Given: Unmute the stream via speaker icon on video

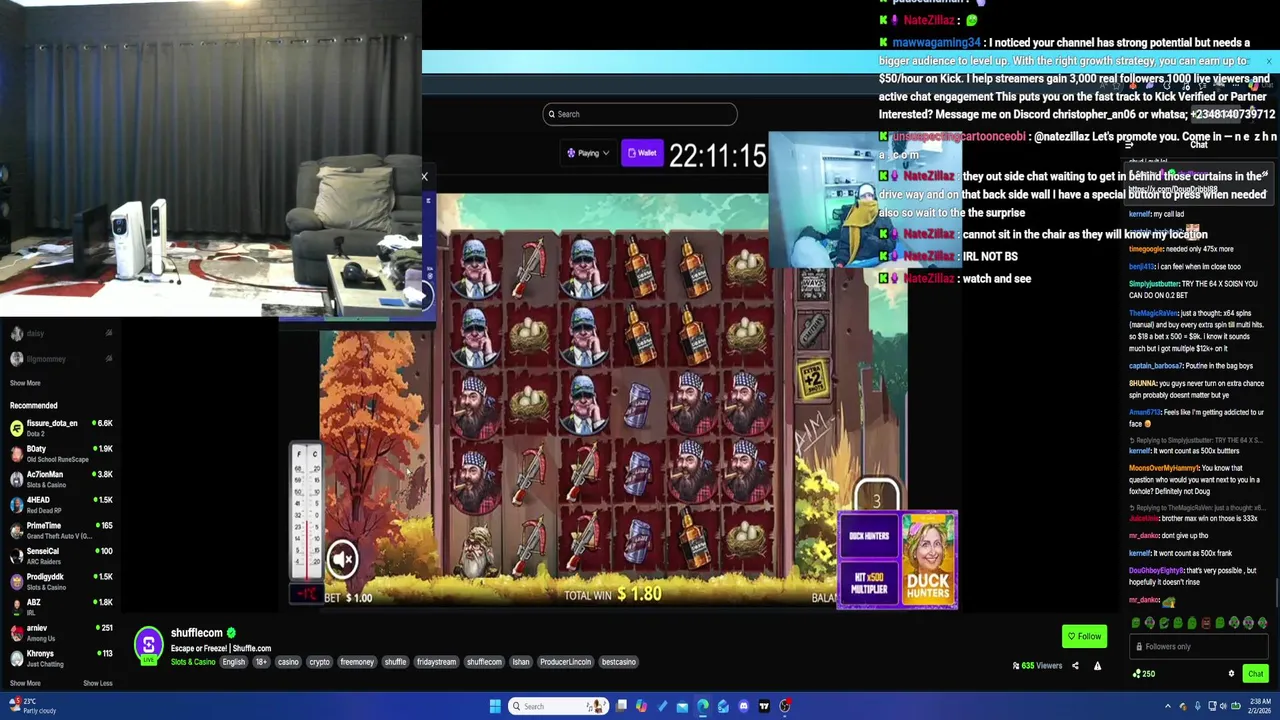Looking at the screenshot, I should click(x=342, y=559).
